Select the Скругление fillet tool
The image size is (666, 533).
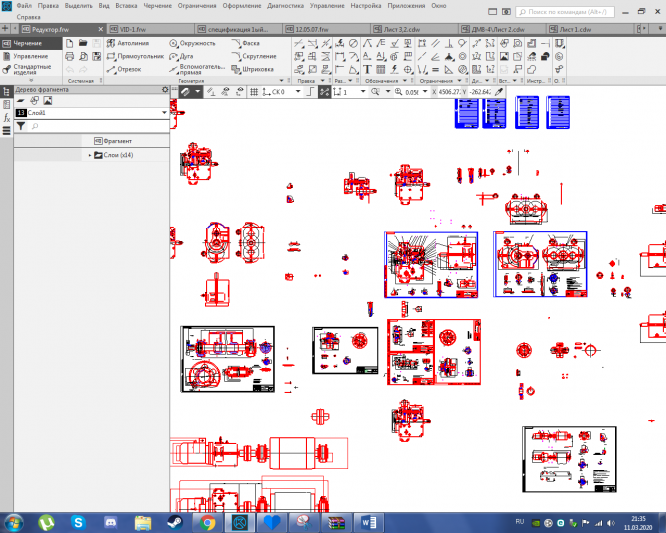[254, 56]
